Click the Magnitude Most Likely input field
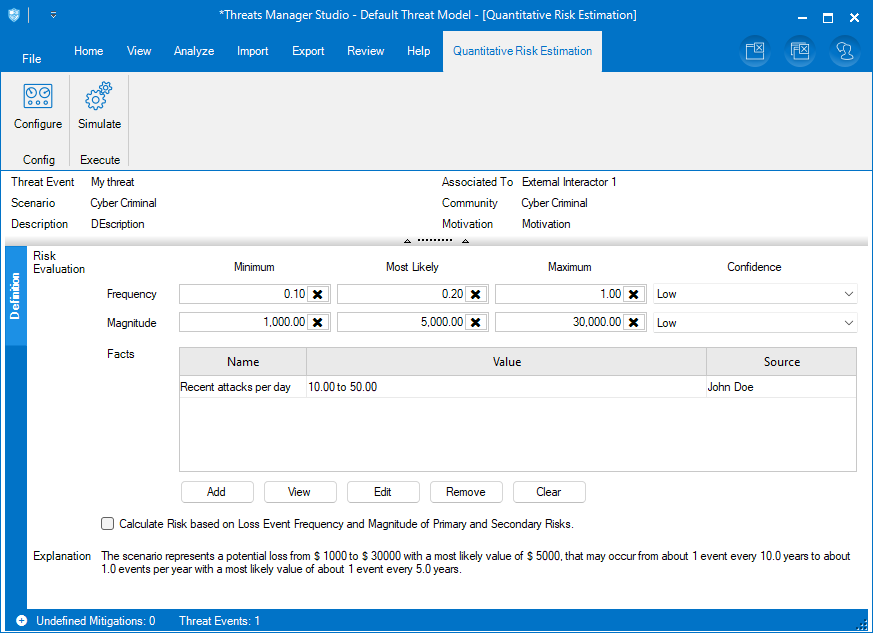 click(x=401, y=322)
